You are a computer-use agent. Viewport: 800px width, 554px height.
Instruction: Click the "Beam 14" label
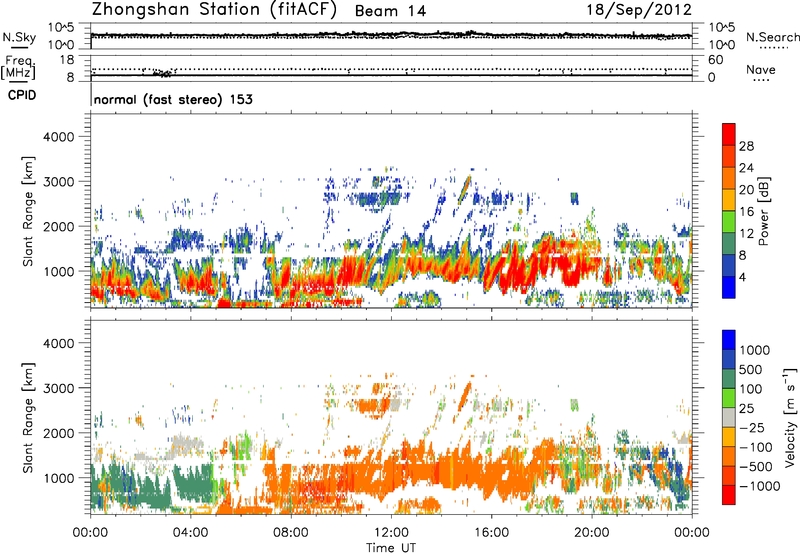pyautogui.click(x=390, y=11)
